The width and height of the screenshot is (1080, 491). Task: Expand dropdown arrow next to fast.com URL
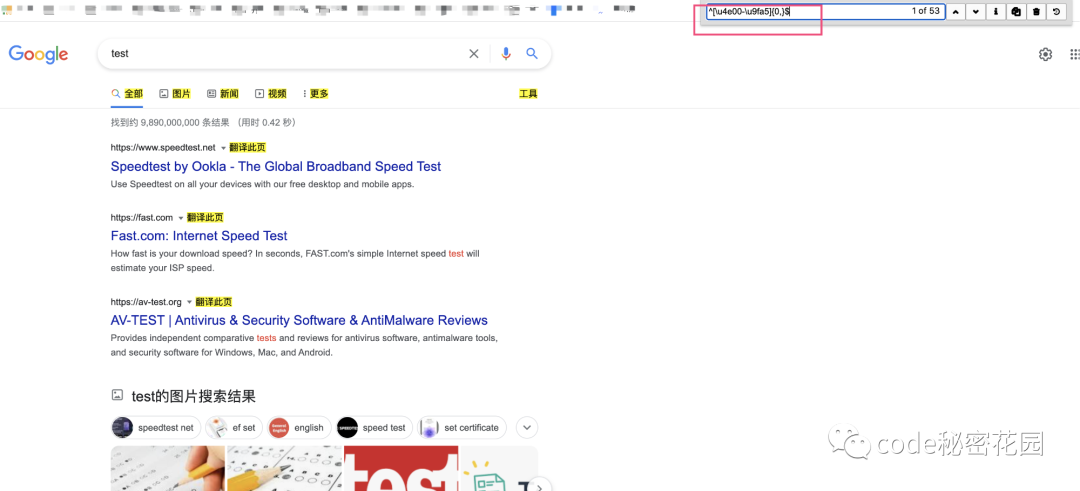pos(180,218)
